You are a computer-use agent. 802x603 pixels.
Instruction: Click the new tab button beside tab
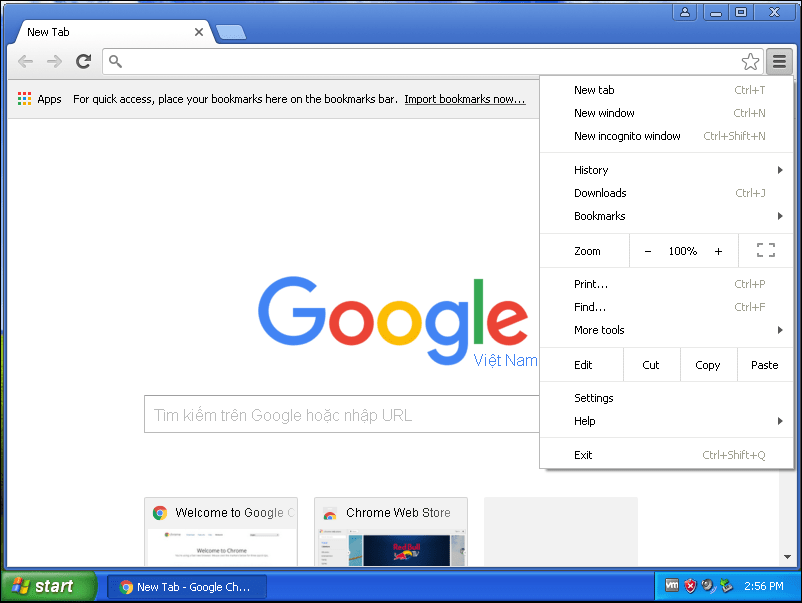(230, 32)
